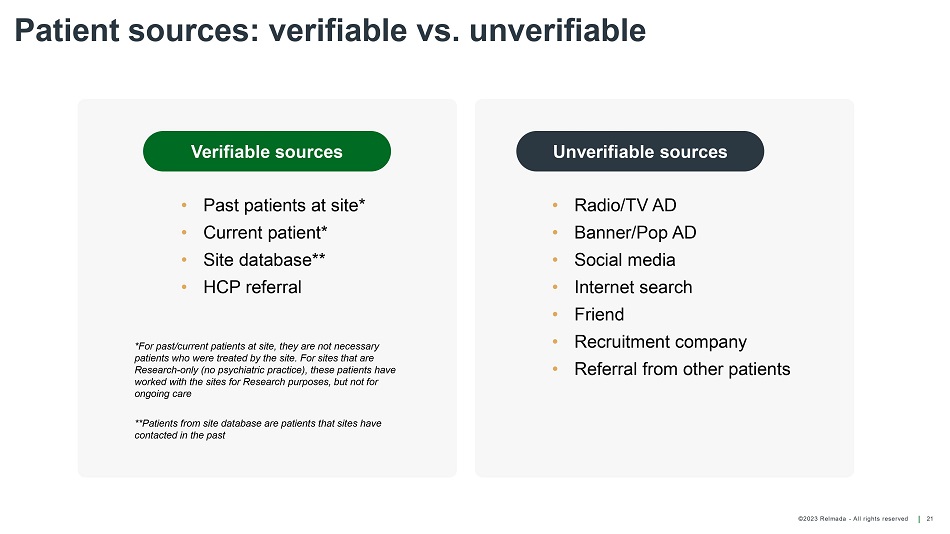
Task: Click the single-asterisk footnote about past/current patients
Action: 264,370
